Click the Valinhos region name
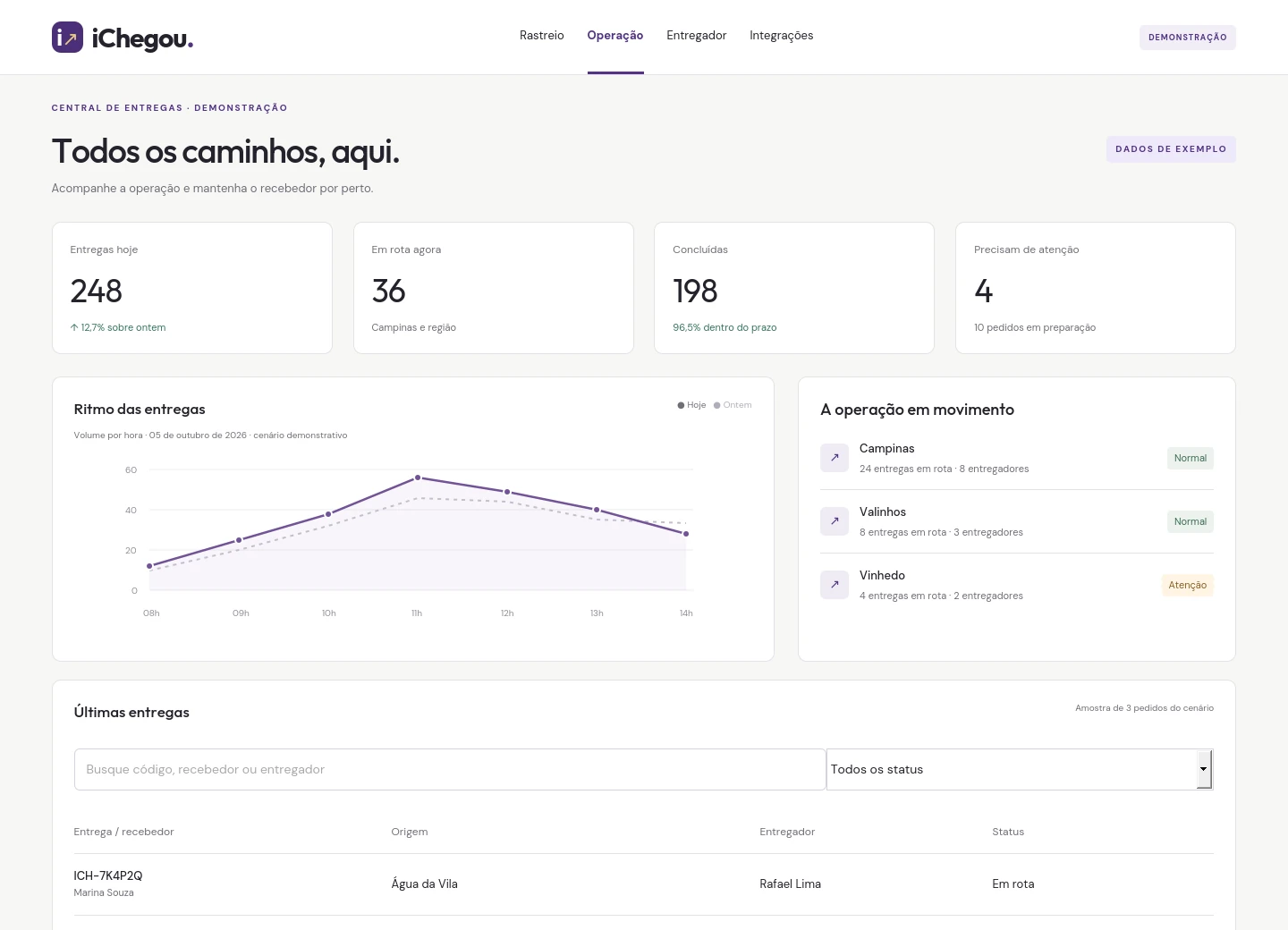Viewport: 1288px width, 930px height. (x=883, y=511)
